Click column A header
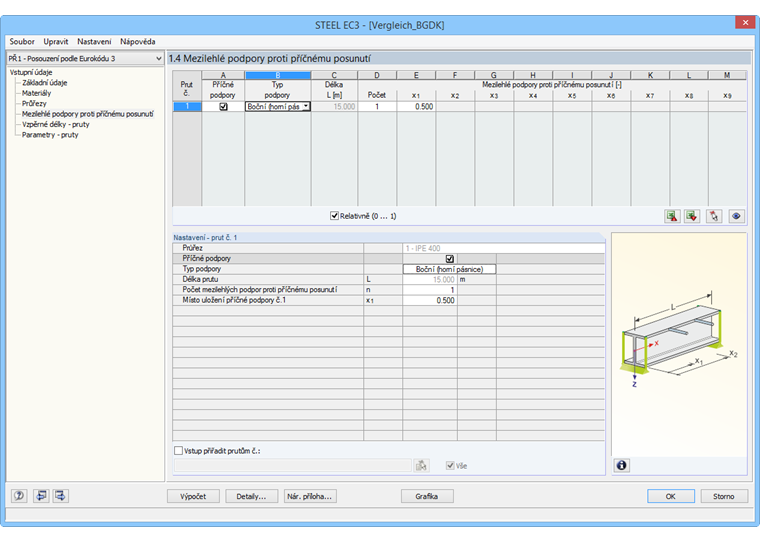The image size is (760, 542). pos(223,75)
